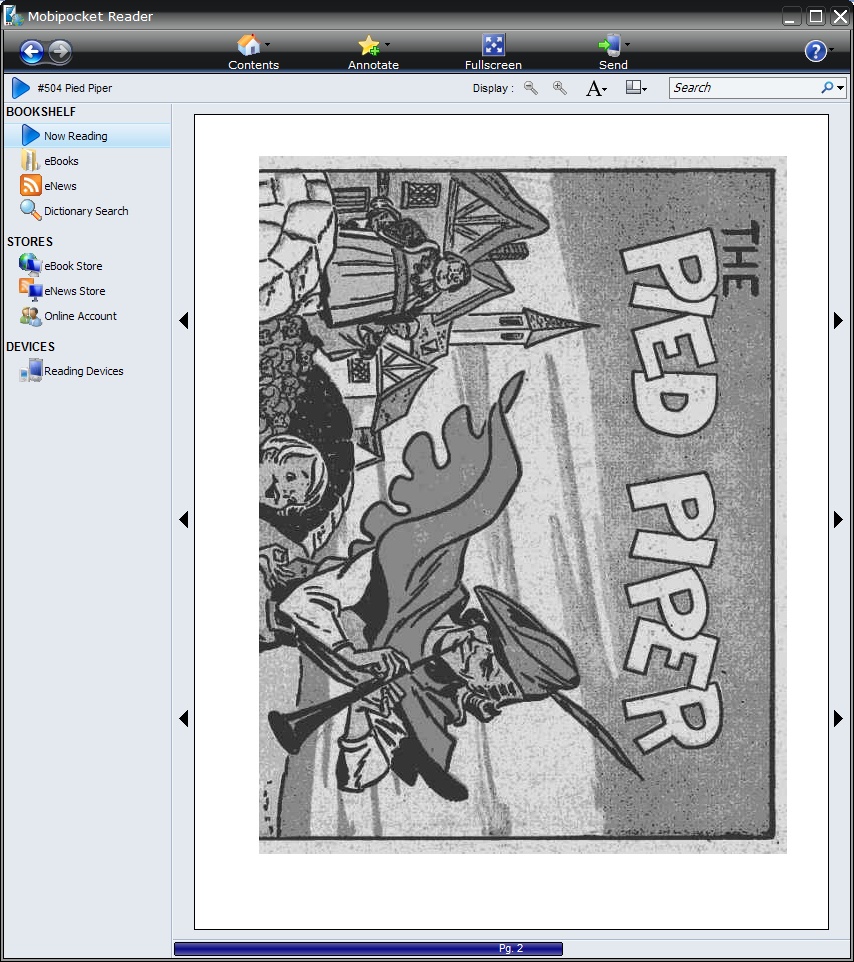The image size is (854, 962).
Task: Open Online Account
Action: coord(80,316)
